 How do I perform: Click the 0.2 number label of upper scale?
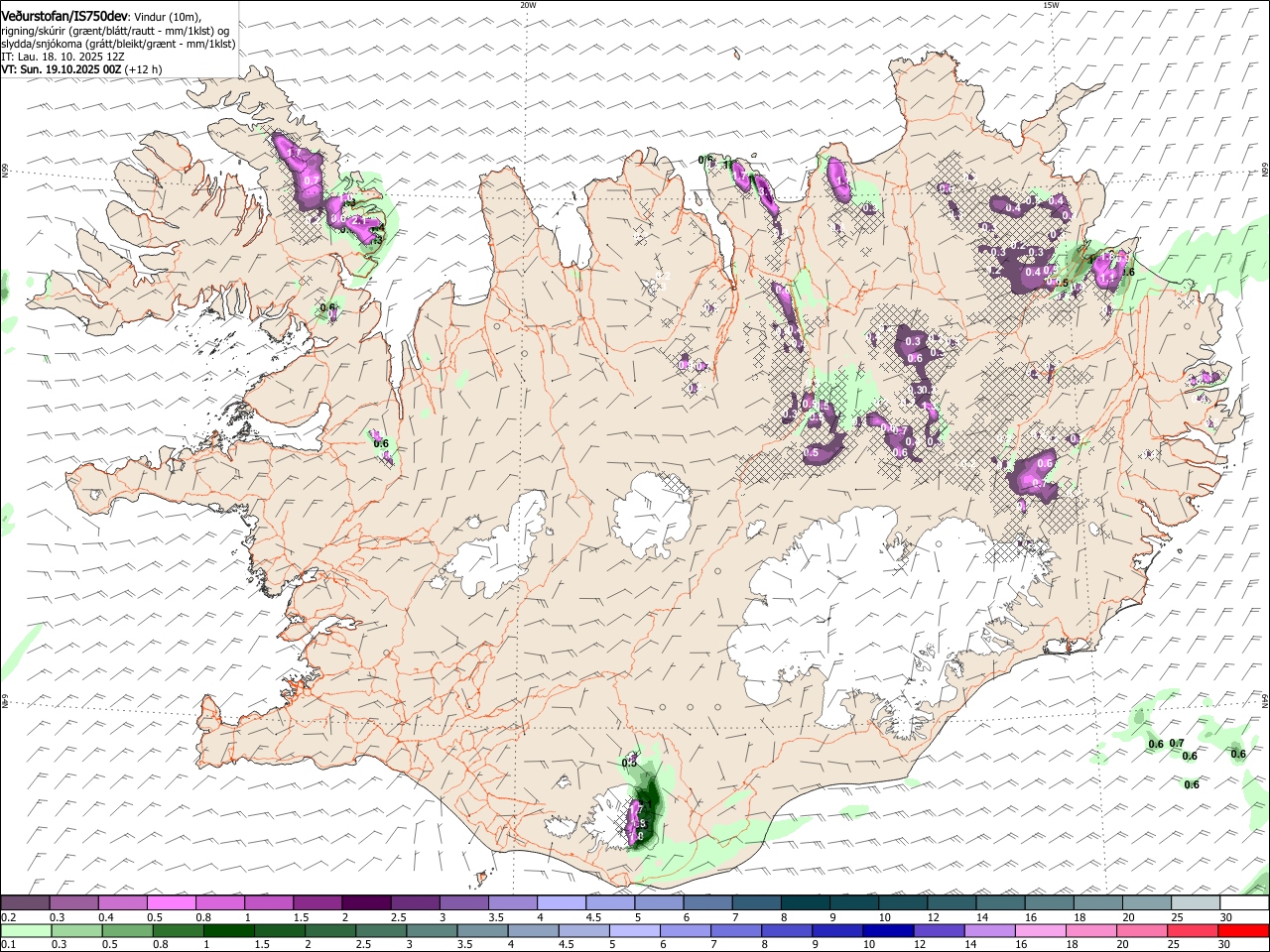(8, 916)
